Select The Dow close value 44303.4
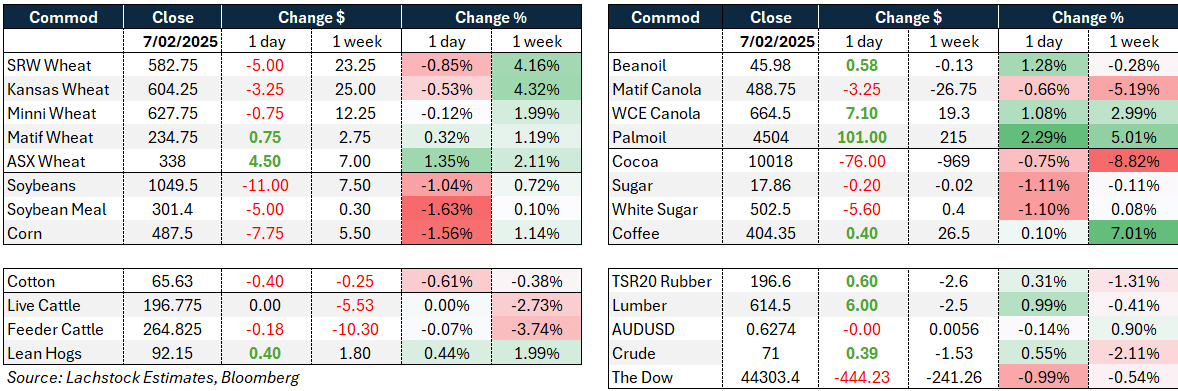The height and width of the screenshot is (391, 1178). click(x=772, y=376)
